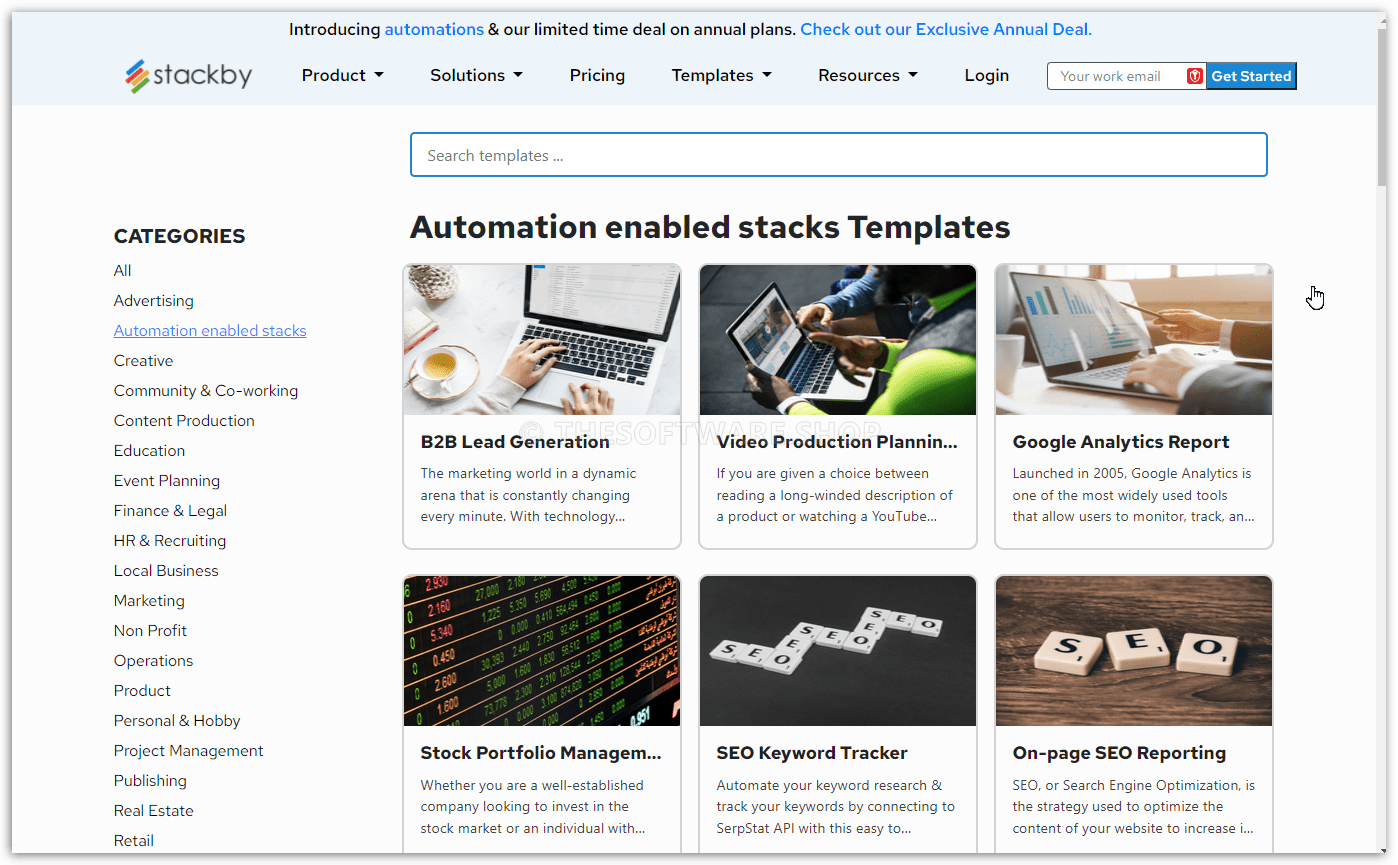Screen dimensions: 1398x865
Task: Select the Education category
Action: click(x=149, y=450)
